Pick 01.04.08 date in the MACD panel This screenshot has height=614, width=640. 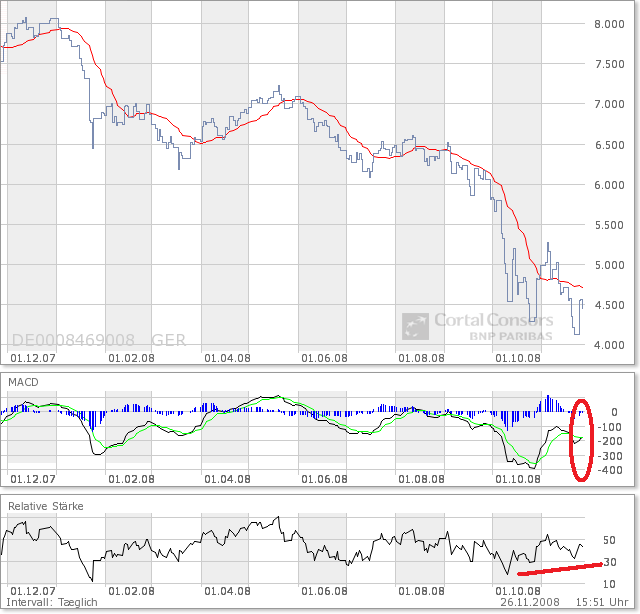(x=227, y=479)
